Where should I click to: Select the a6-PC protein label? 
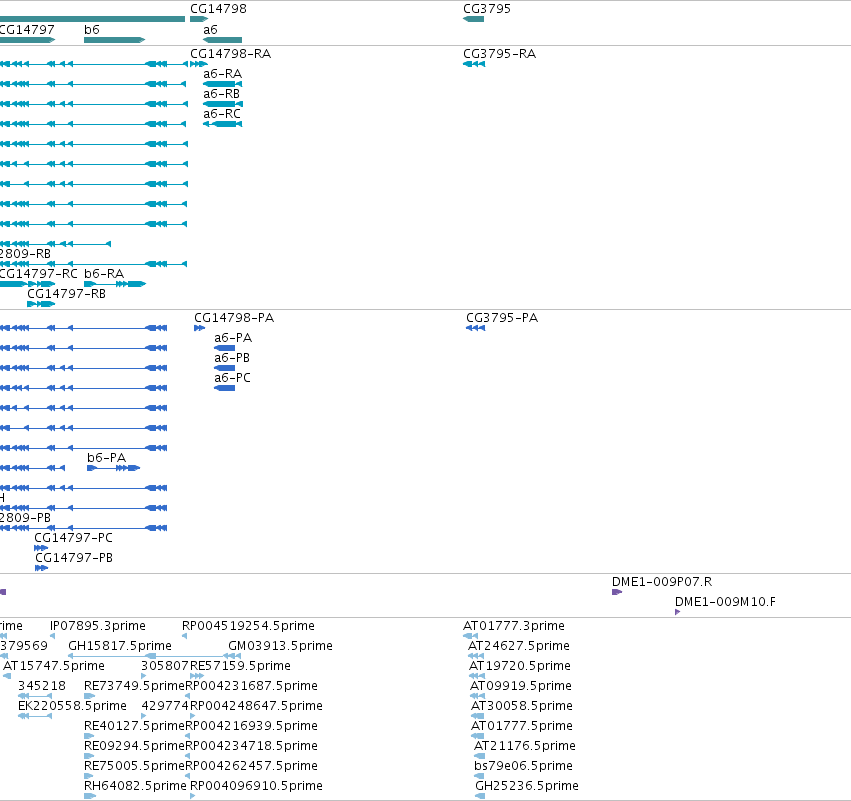coord(232,378)
